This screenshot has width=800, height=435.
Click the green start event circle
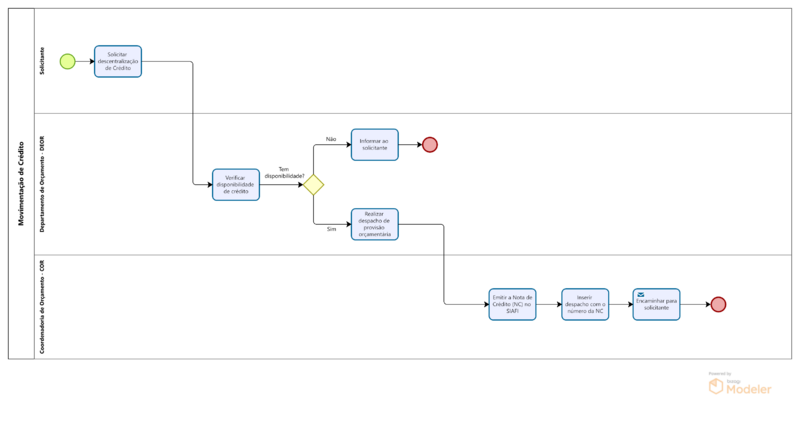pyautogui.click(x=67, y=61)
